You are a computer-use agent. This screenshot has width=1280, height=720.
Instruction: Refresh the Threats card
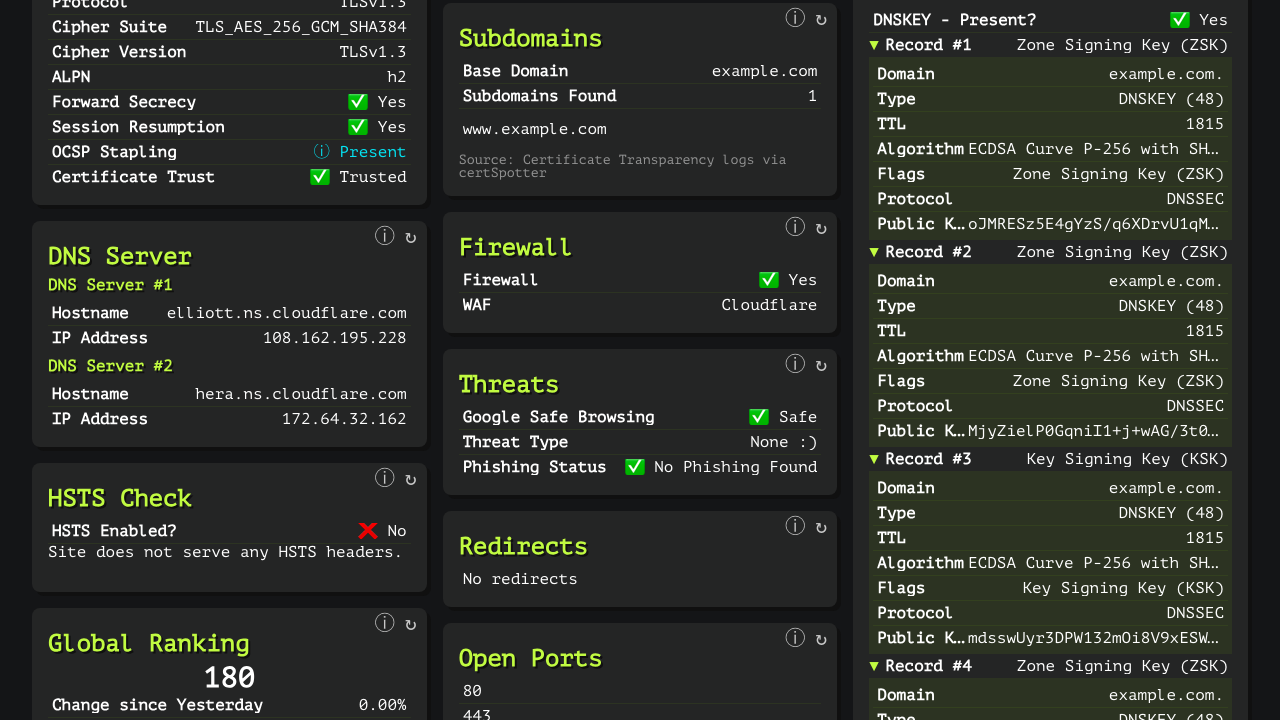(821, 365)
